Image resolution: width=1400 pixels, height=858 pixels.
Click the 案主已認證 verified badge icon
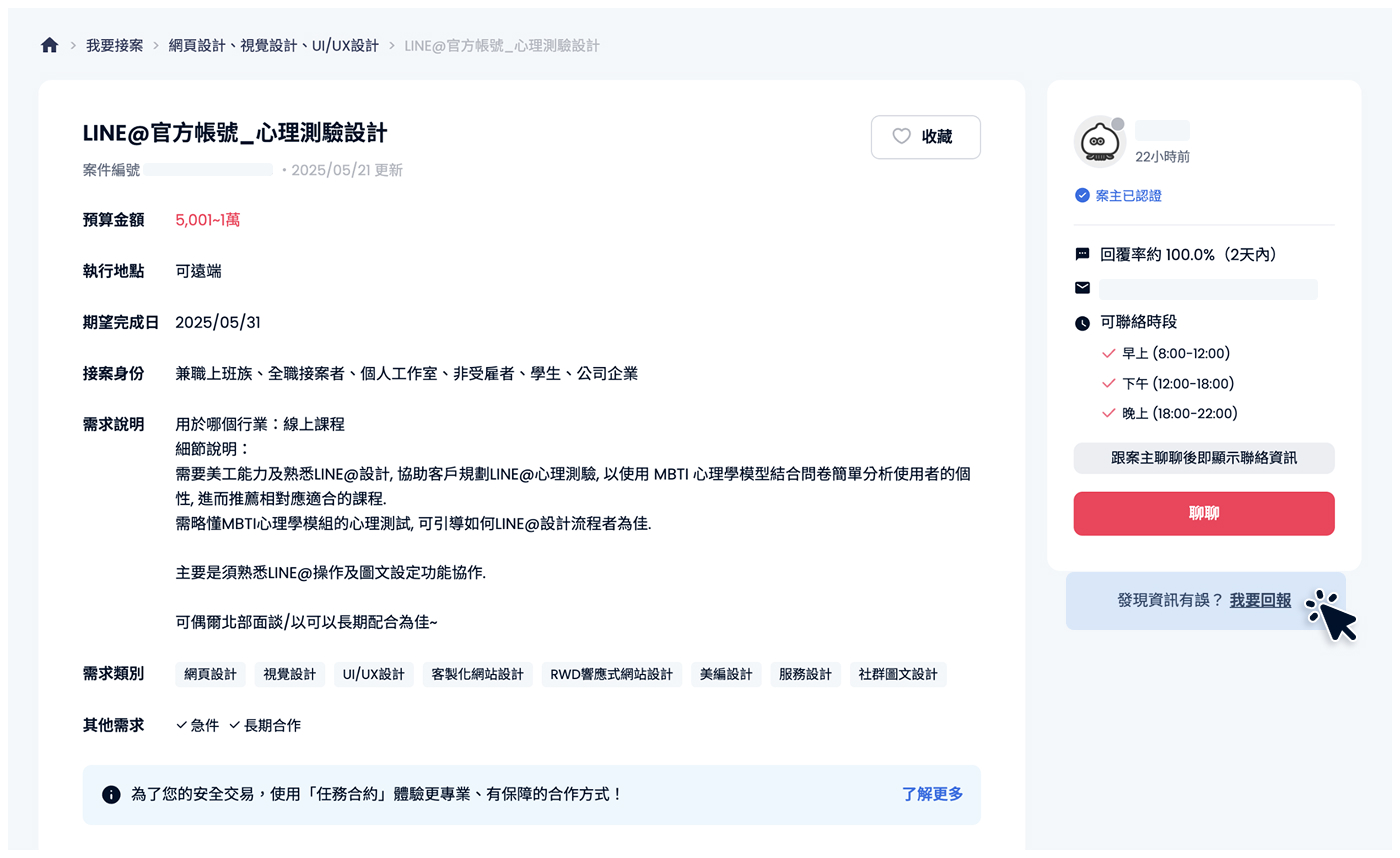point(1082,196)
